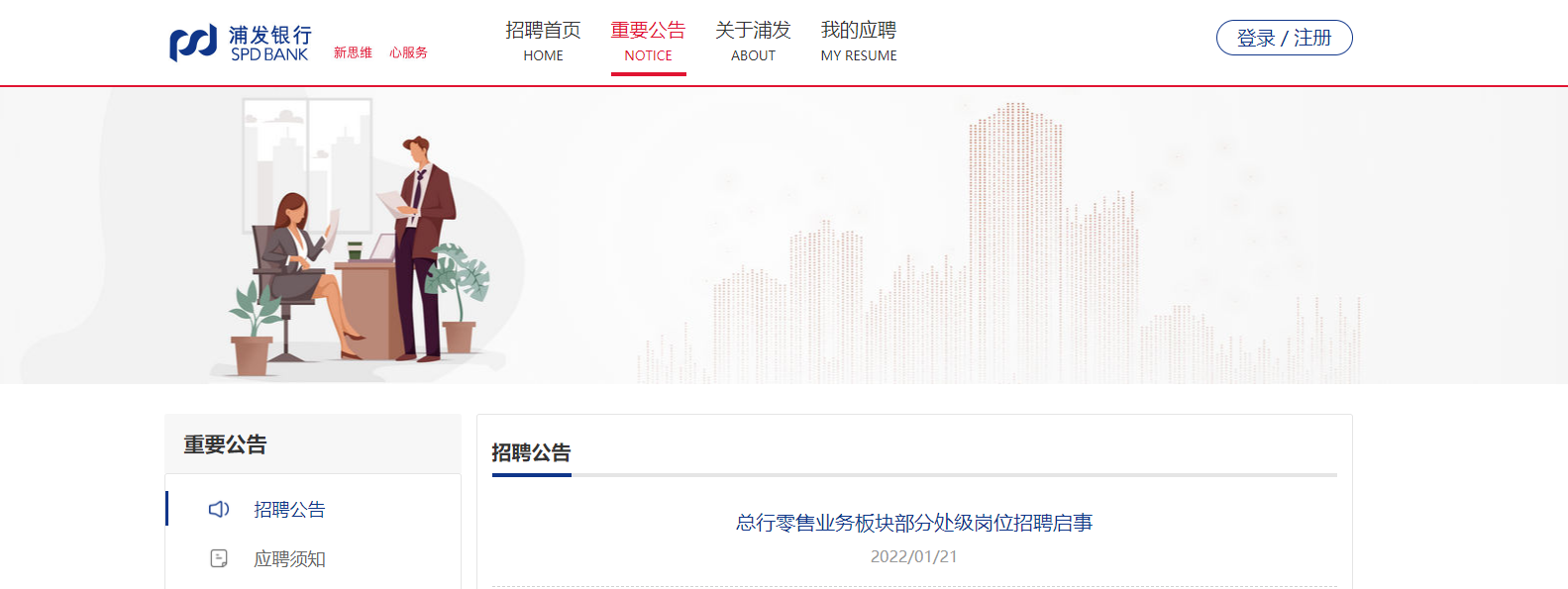
Task: Open 我的应聘 MY RESUME page
Action: click(858, 42)
